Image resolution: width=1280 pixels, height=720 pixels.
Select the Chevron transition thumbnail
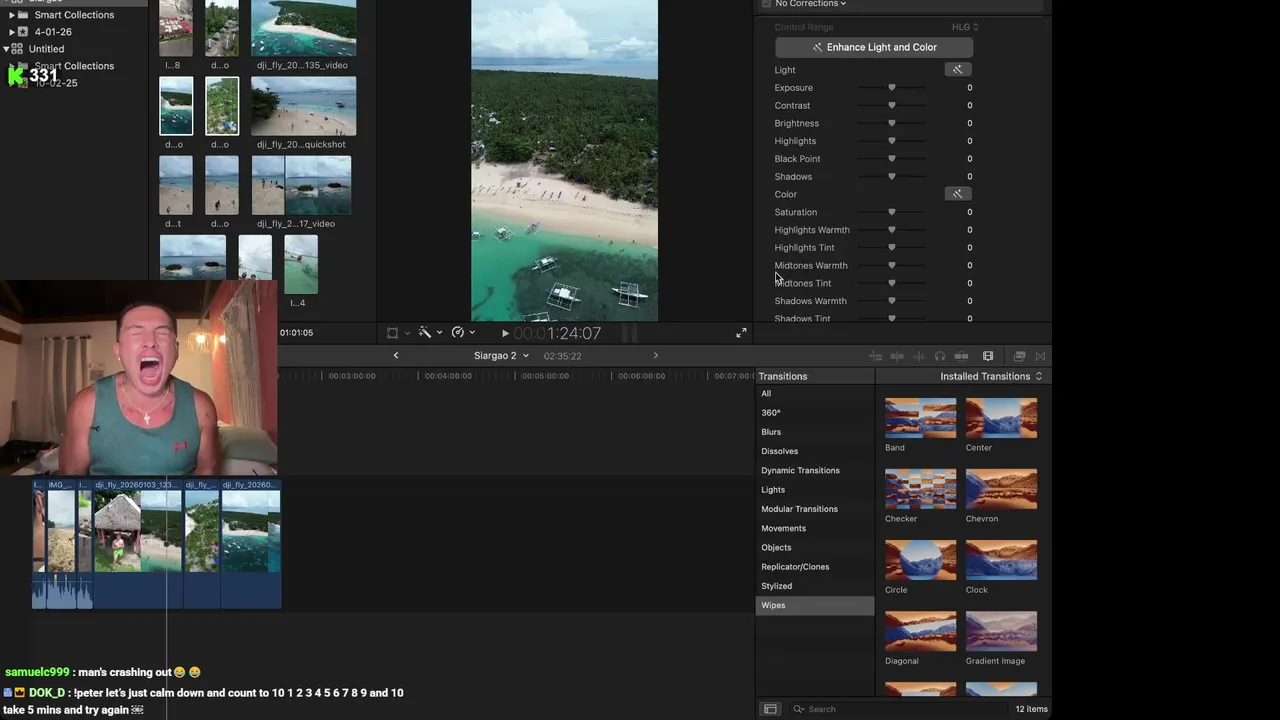(x=1001, y=489)
